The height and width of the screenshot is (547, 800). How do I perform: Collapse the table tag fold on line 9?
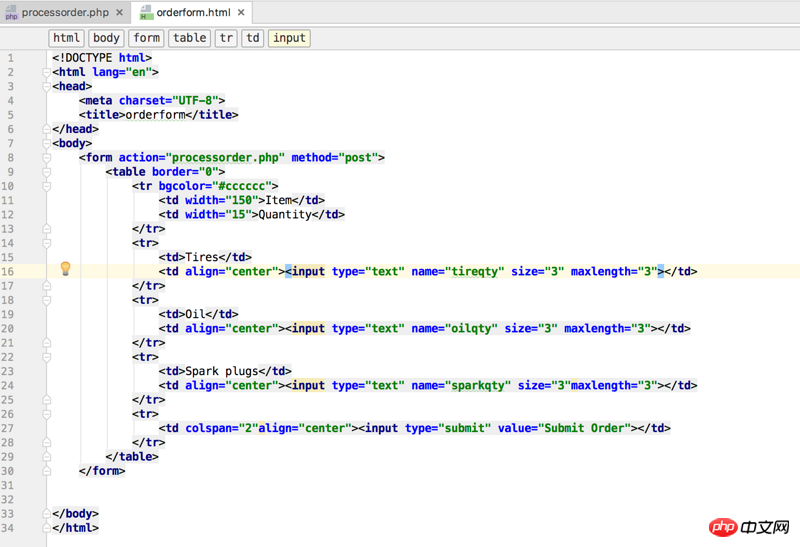[x=46, y=172]
